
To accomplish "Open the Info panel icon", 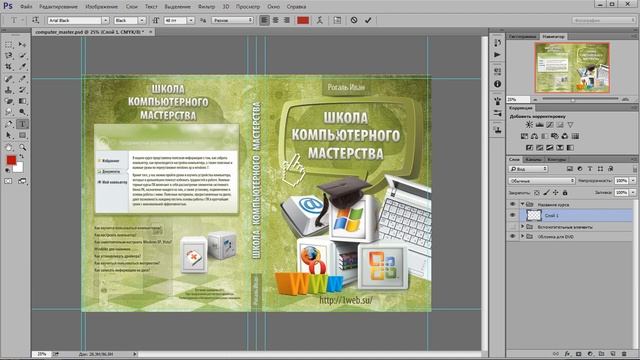I will [497, 84].
